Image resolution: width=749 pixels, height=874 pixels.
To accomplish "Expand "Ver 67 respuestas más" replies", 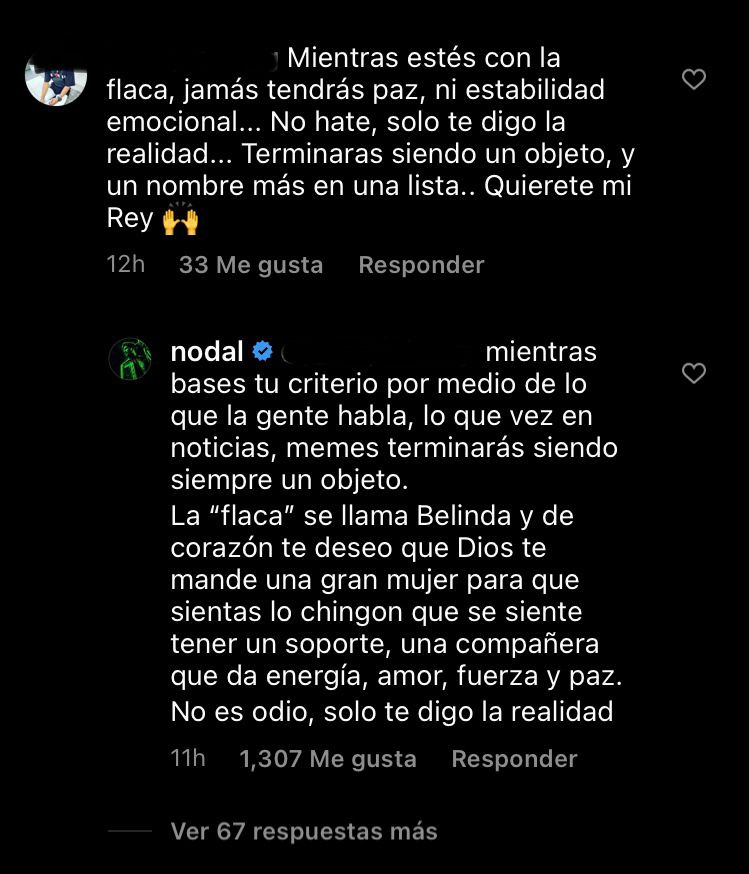I will pyautogui.click(x=304, y=831).
